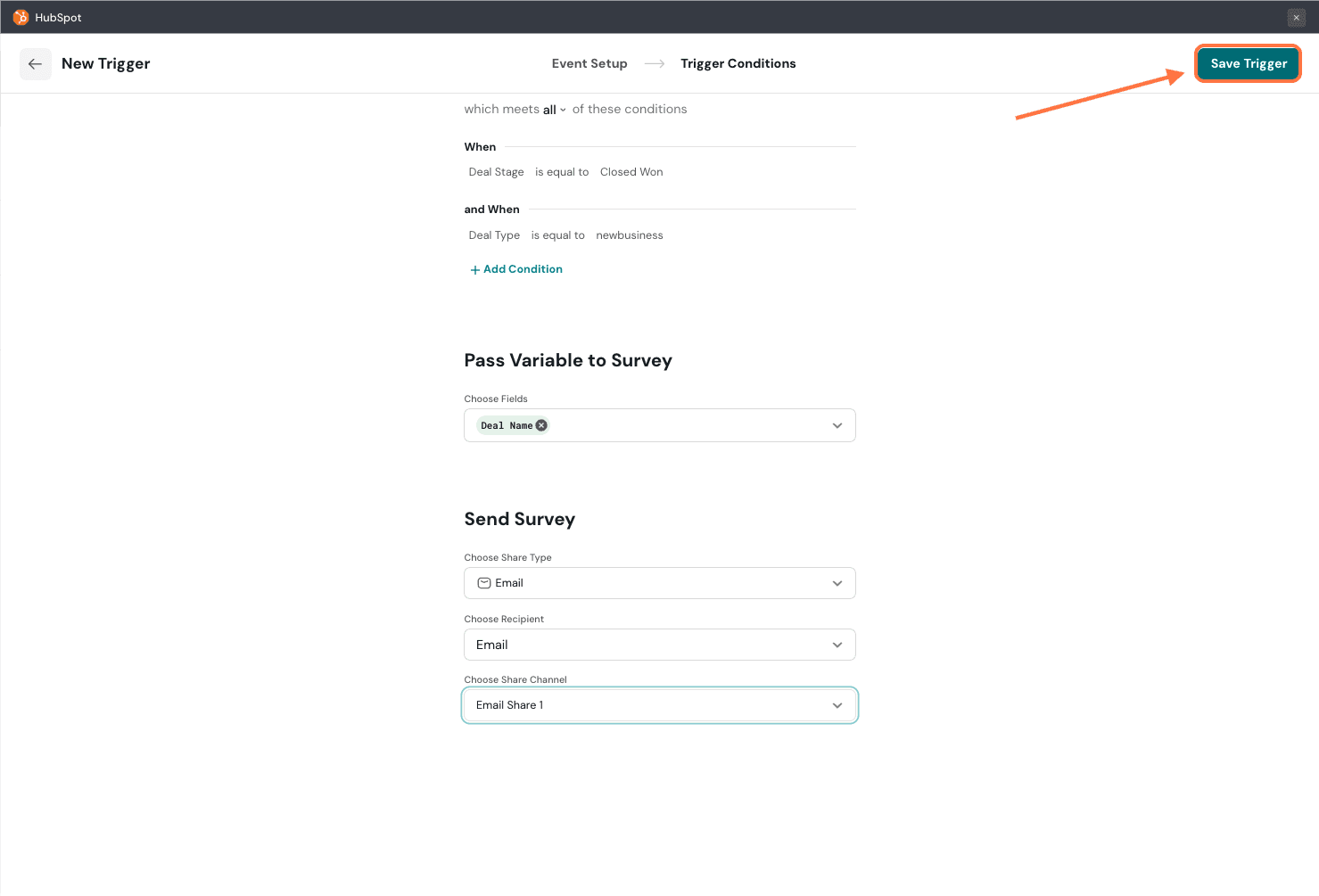1319x896 pixels.
Task: Click 'is equal to' operator for Deal Stage
Action: (562, 172)
